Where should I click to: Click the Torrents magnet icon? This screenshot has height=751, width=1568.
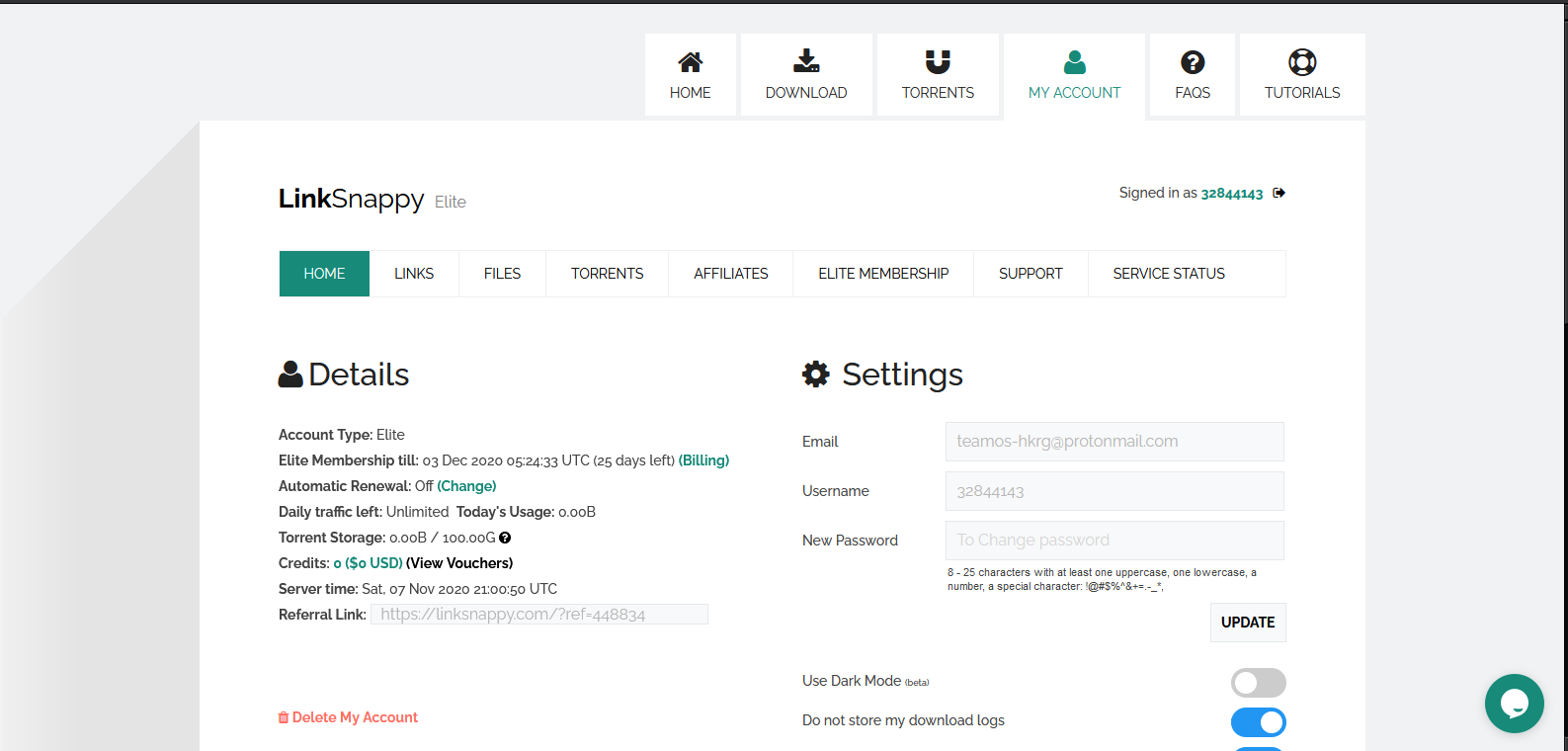(x=938, y=62)
